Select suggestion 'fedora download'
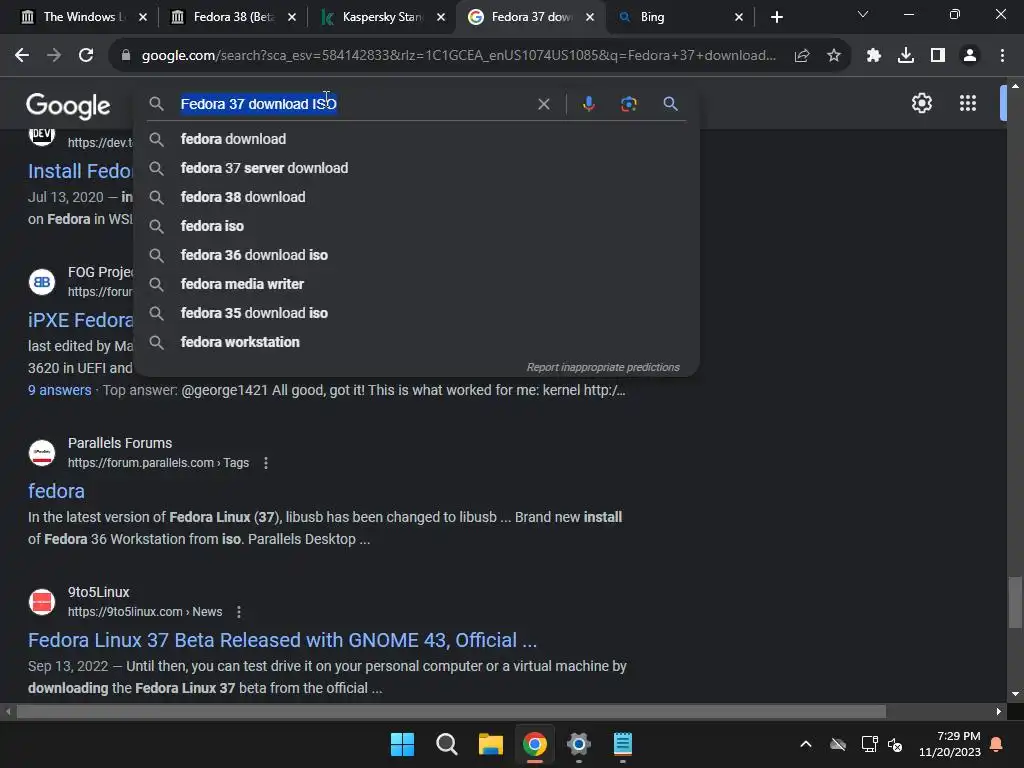Screen dimensions: 1024x768 click(x=416, y=139)
